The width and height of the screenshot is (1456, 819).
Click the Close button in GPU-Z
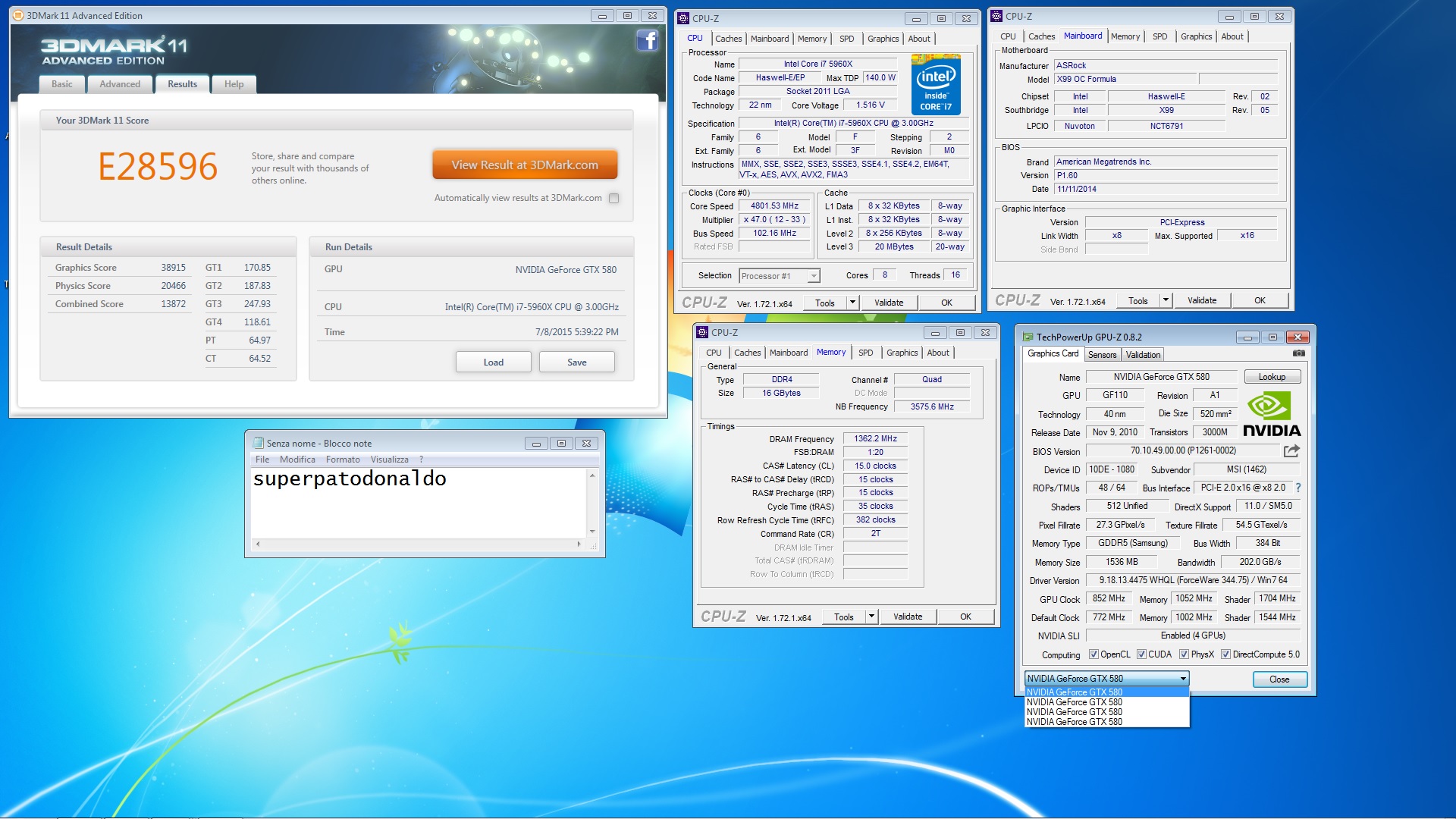1279,679
